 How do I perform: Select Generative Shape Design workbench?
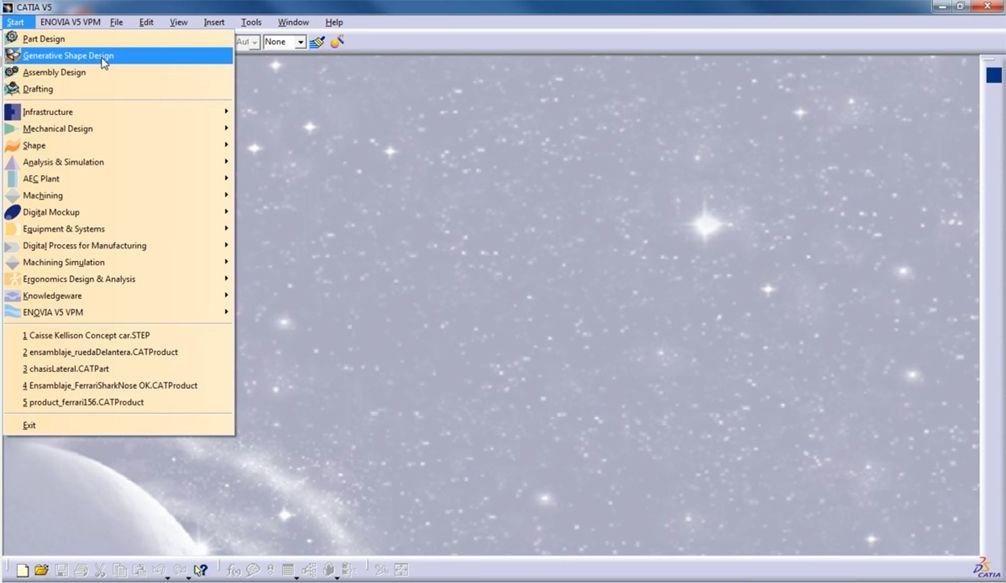tap(118, 55)
